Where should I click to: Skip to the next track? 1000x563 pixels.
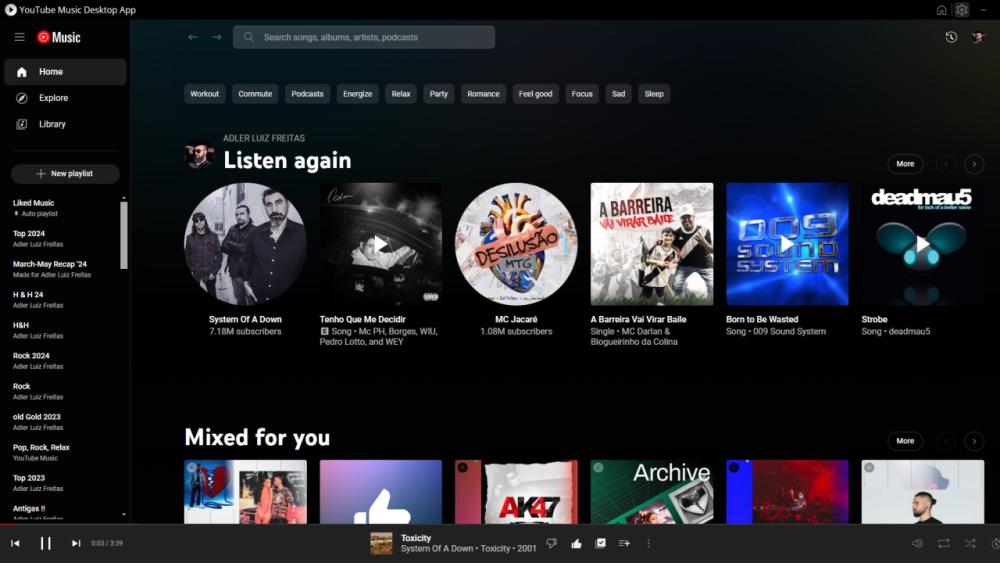tap(76, 543)
